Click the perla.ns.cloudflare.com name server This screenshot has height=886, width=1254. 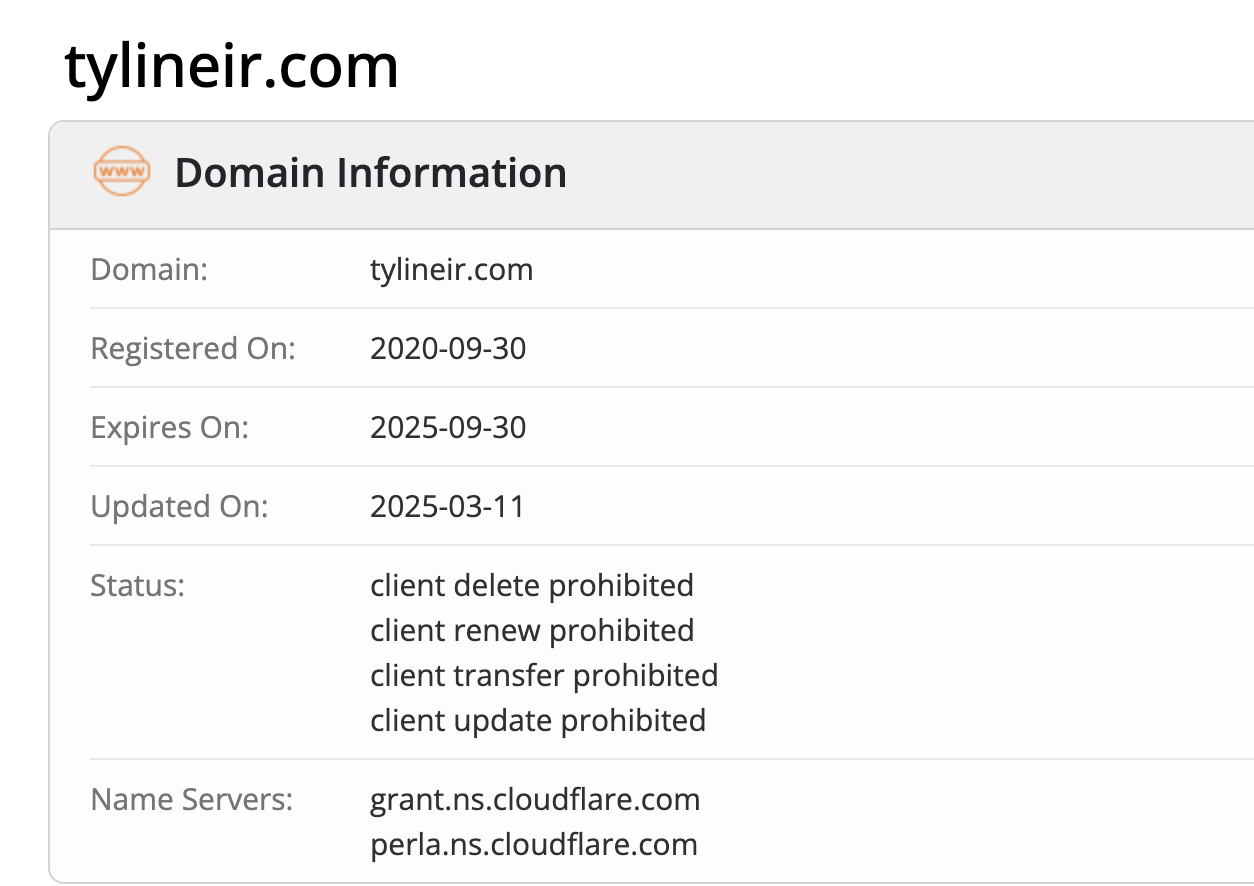pyautogui.click(x=534, y=845)
